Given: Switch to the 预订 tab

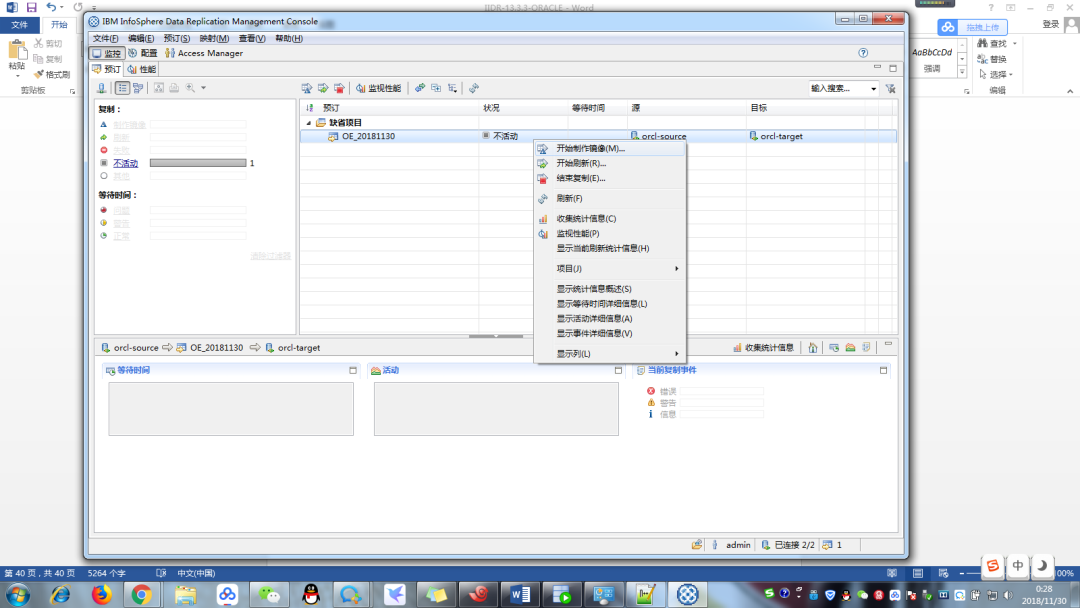Looking at the screenshot, I should pyautogui.click(x=107, y=70).
